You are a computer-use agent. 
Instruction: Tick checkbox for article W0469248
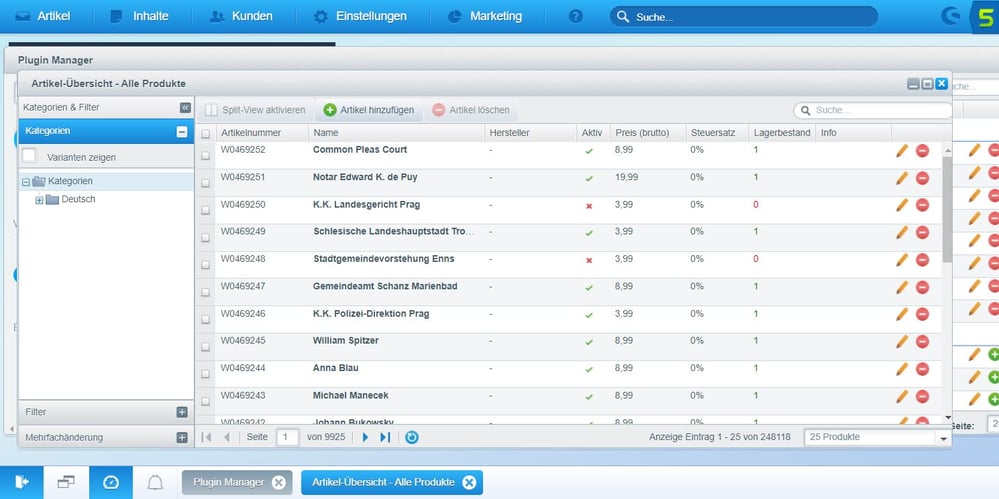coord(205,265)
